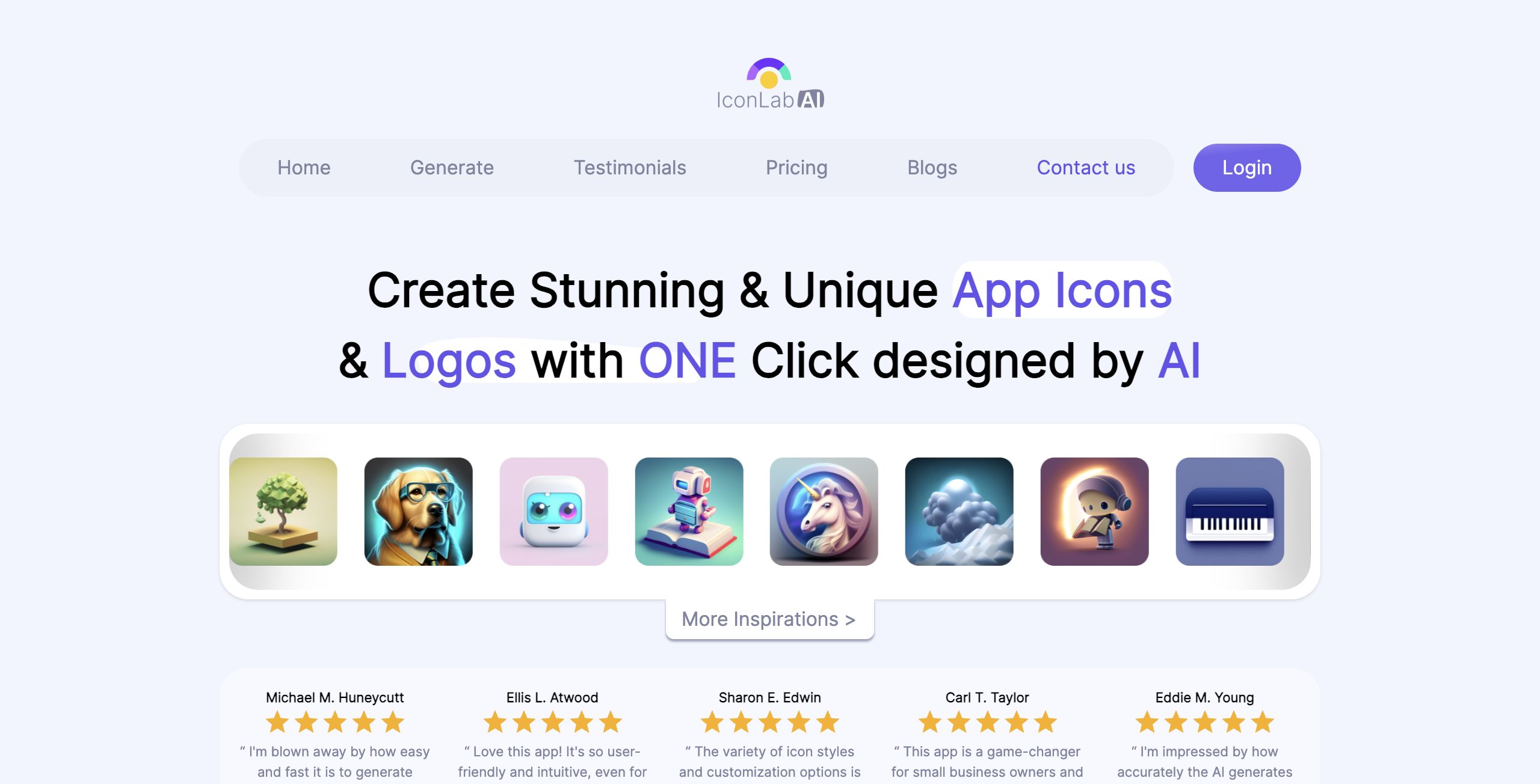
Task: Select the unicorn badge icon
Action: click(824, 512)
